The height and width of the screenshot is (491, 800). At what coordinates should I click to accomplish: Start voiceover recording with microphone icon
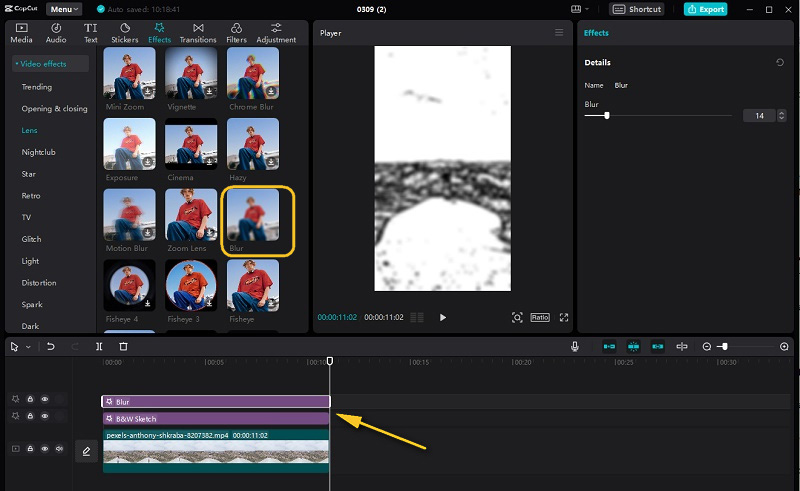[x=575, y=347]
